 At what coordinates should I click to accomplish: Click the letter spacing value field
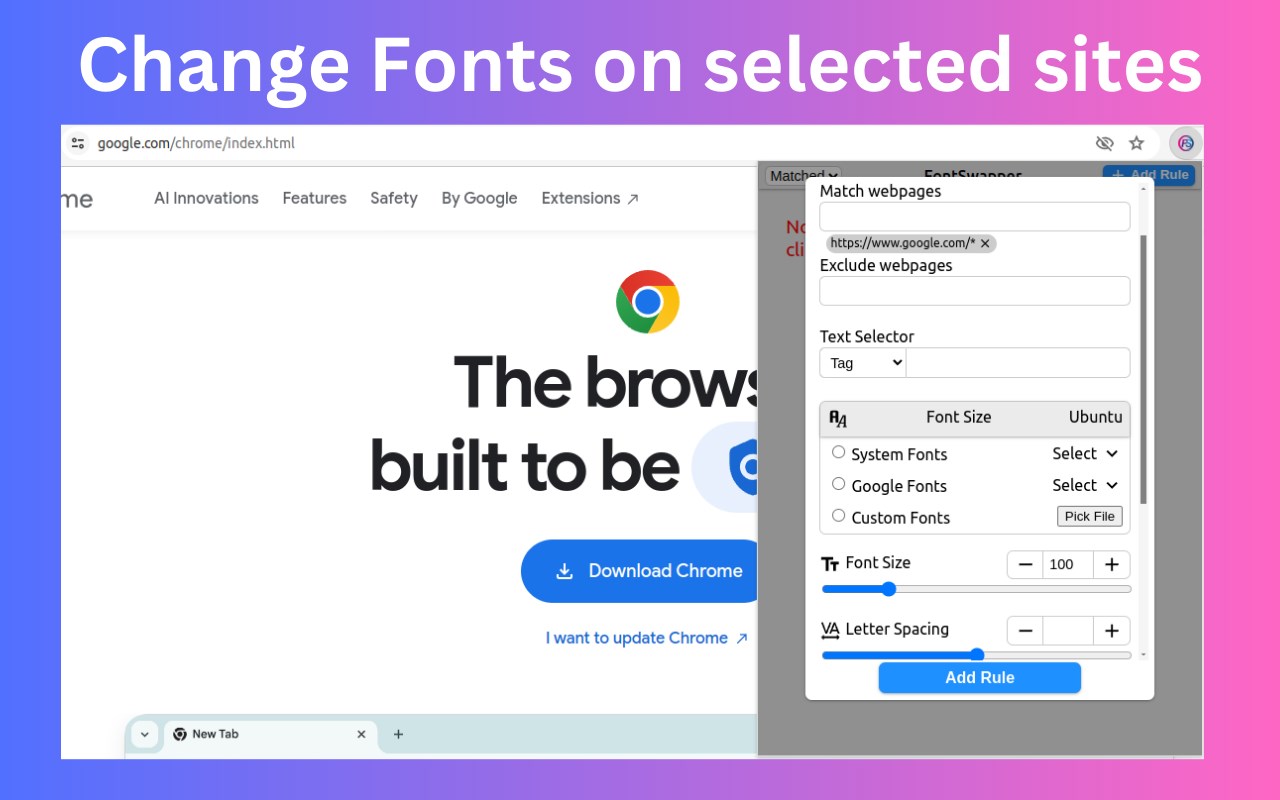click(1068, 631)
